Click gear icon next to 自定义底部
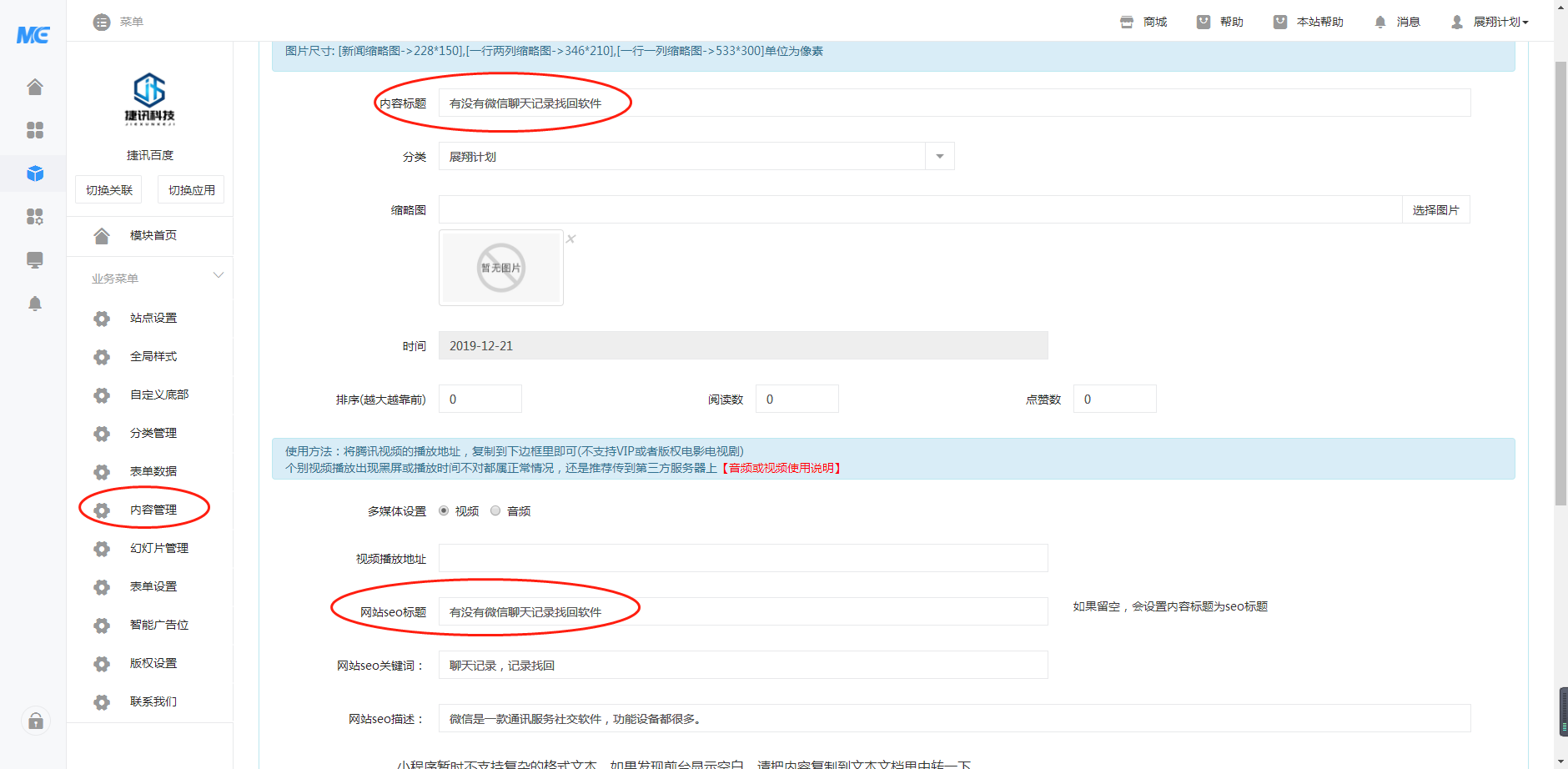The image size is (1568, 769). pos(102,395)
